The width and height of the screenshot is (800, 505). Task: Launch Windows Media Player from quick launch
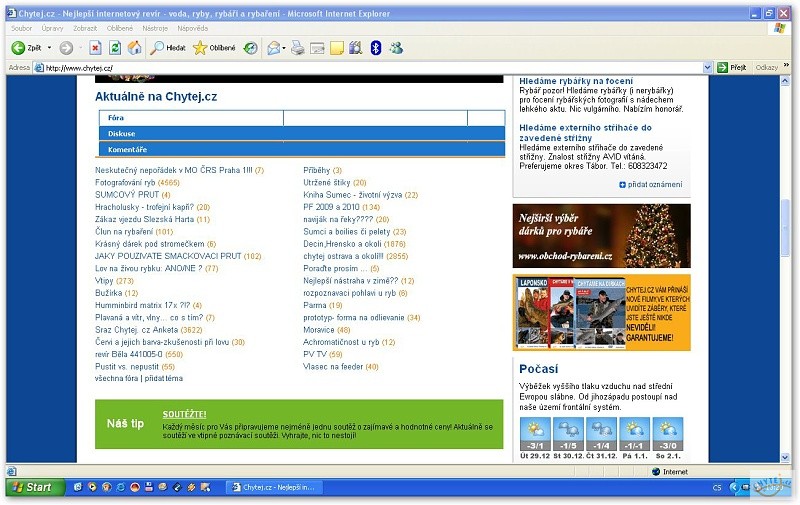(92, 487)
